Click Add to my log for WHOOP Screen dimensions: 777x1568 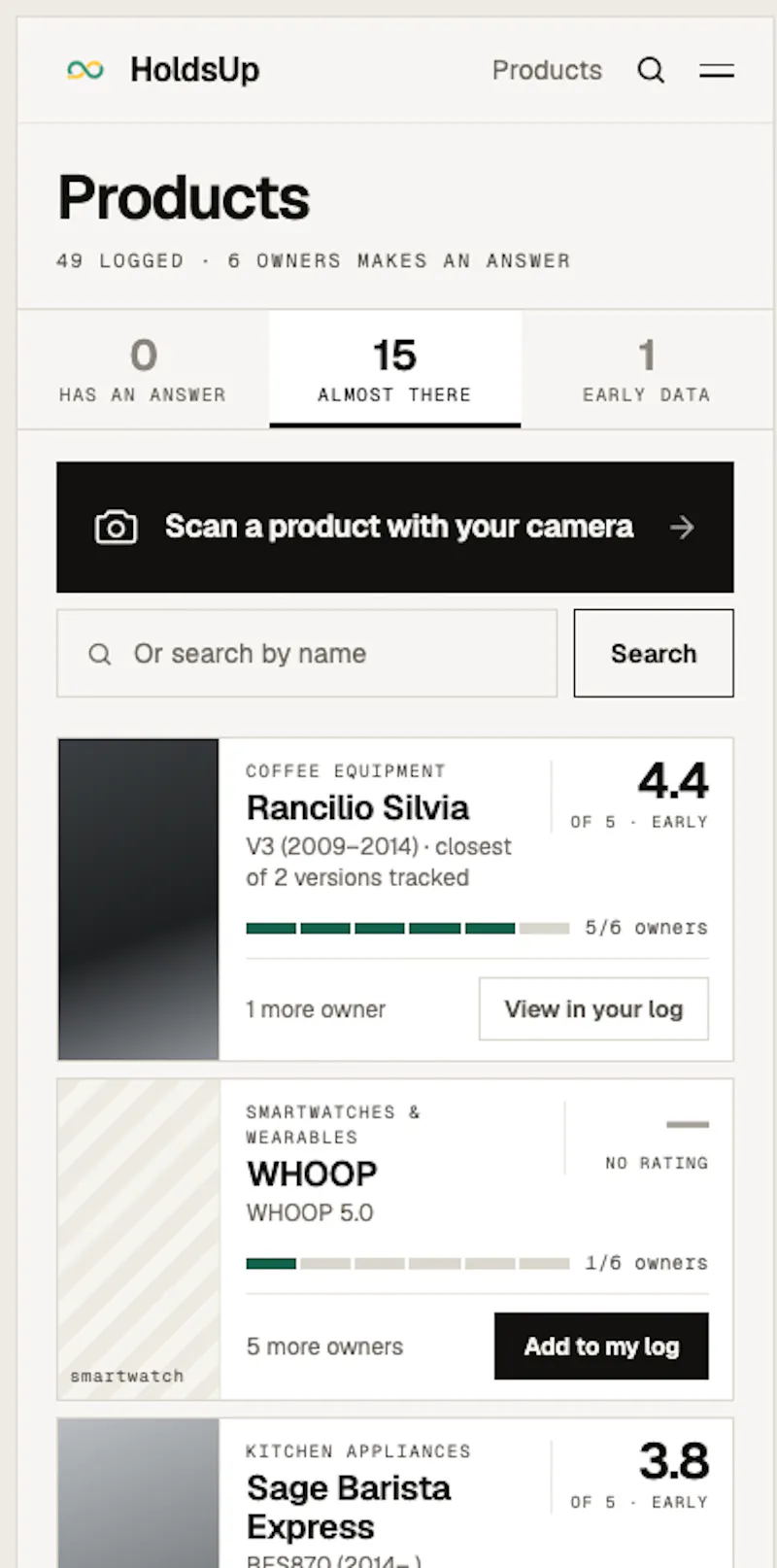[601, 1346]
